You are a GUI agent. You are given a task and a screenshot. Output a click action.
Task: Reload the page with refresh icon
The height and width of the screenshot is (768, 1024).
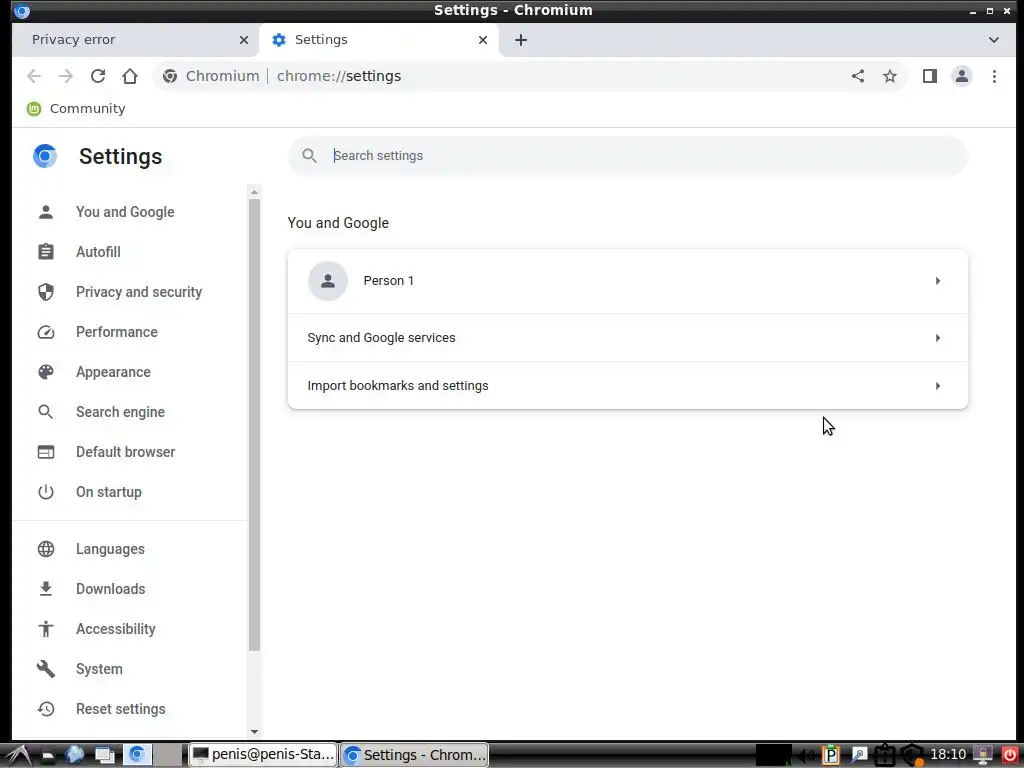(98, 76)
